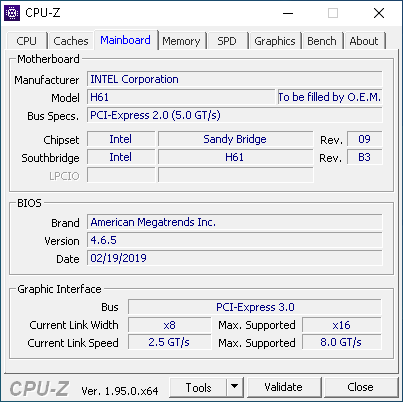
Task: Minimize the CPU-Z window
Action: tap(288, 13)
